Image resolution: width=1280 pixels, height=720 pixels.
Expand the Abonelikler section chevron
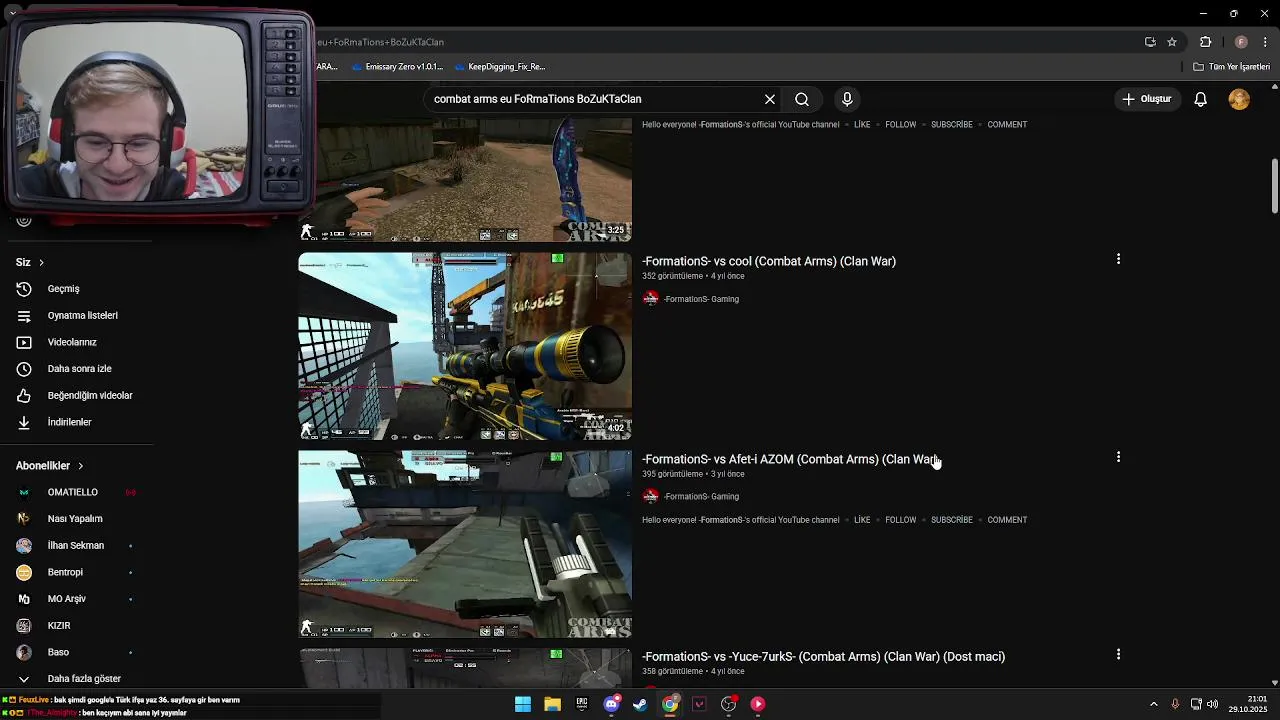click(80, 466)
